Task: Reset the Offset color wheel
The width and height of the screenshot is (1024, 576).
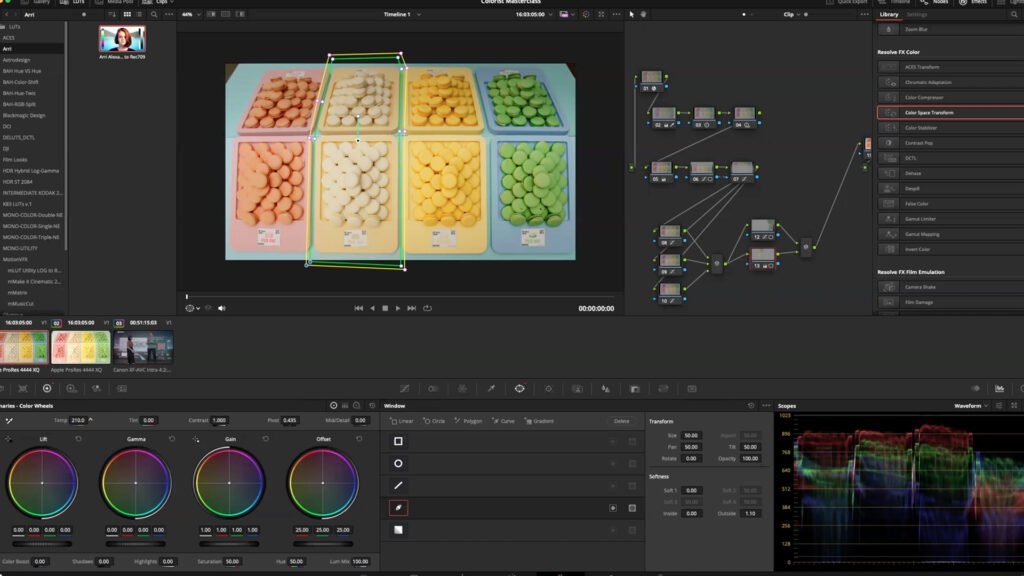Action: (x=359, y=439)
